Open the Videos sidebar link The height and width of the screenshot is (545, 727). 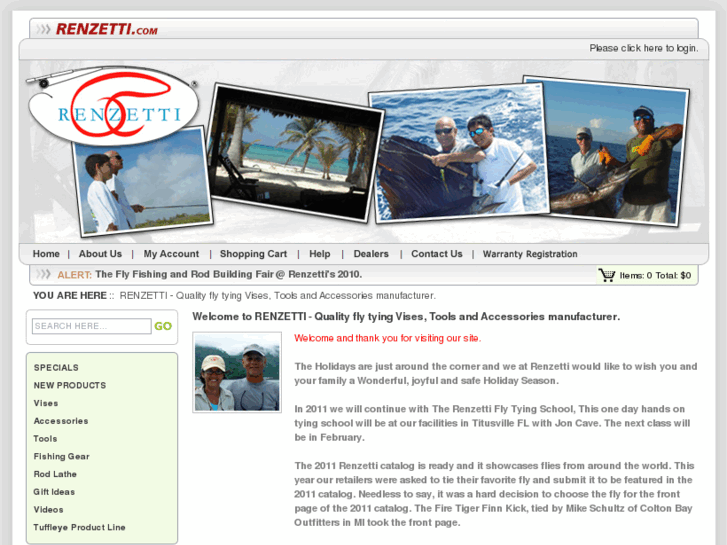tap(48, 509)
